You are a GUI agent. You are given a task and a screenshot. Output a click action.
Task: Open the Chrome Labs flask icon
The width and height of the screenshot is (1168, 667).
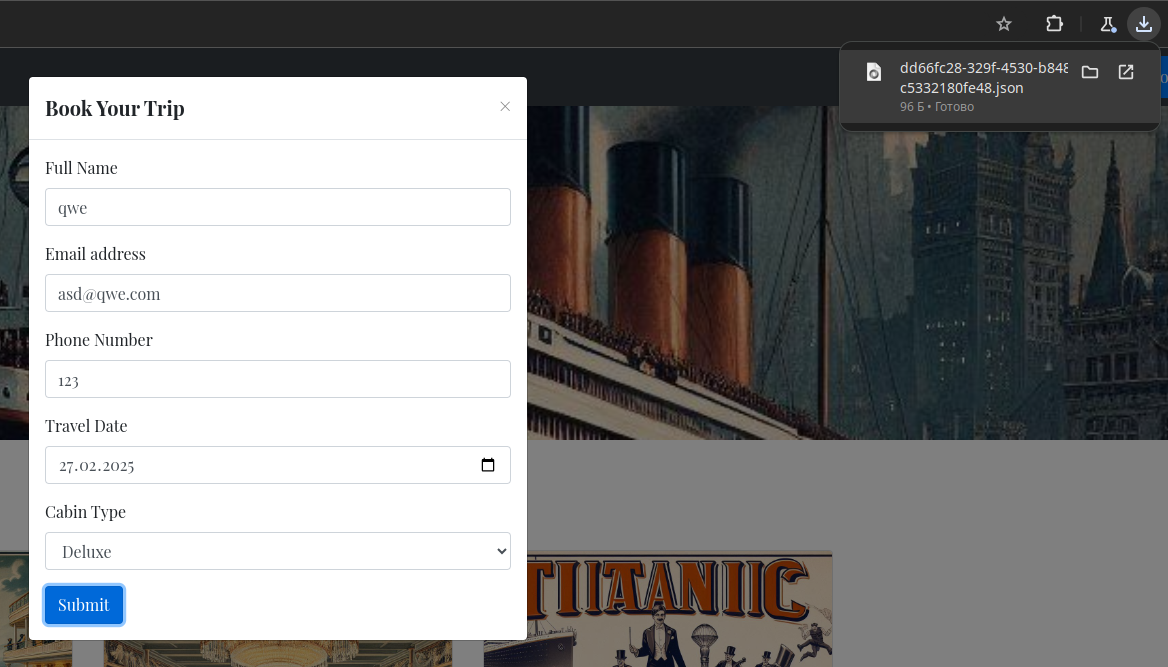[x=1108, y=25]
